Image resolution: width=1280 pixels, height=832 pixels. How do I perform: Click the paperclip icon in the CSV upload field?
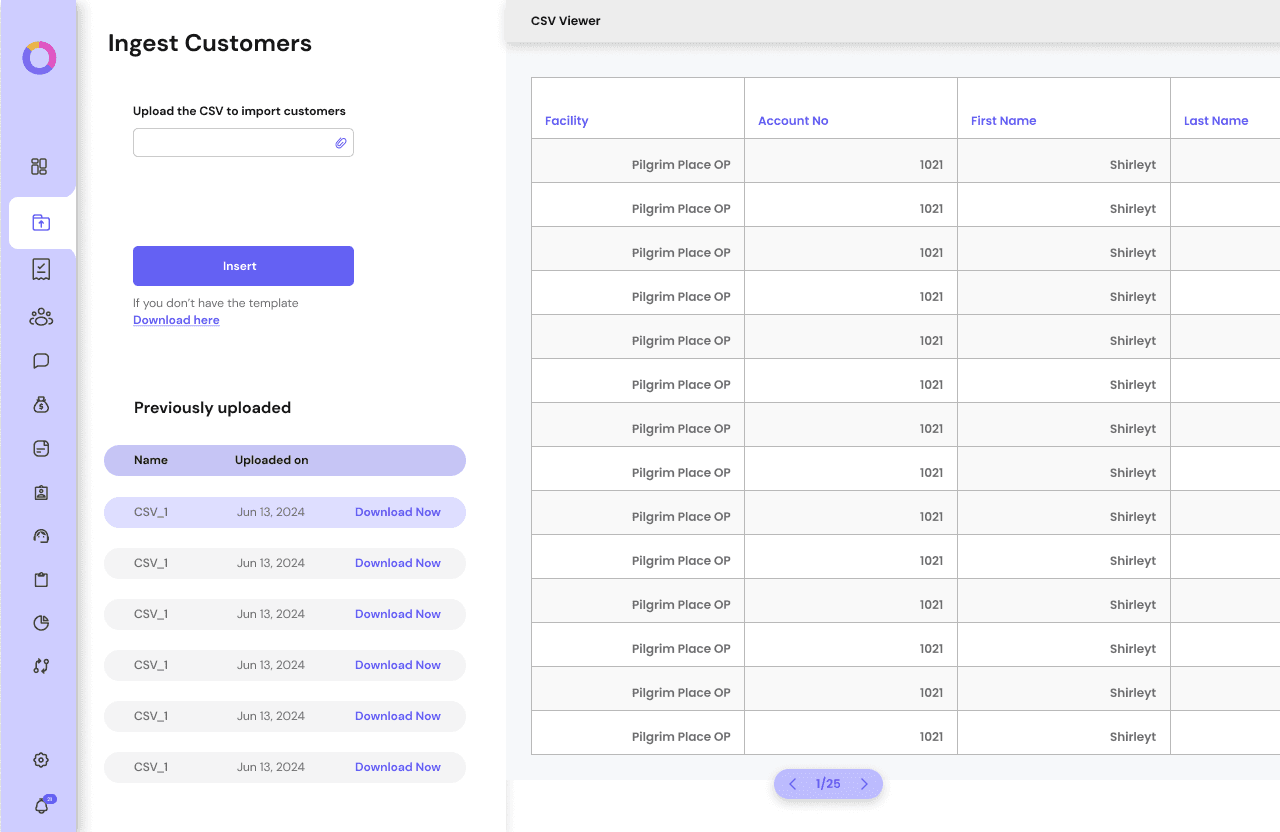[x=341, y=142]
